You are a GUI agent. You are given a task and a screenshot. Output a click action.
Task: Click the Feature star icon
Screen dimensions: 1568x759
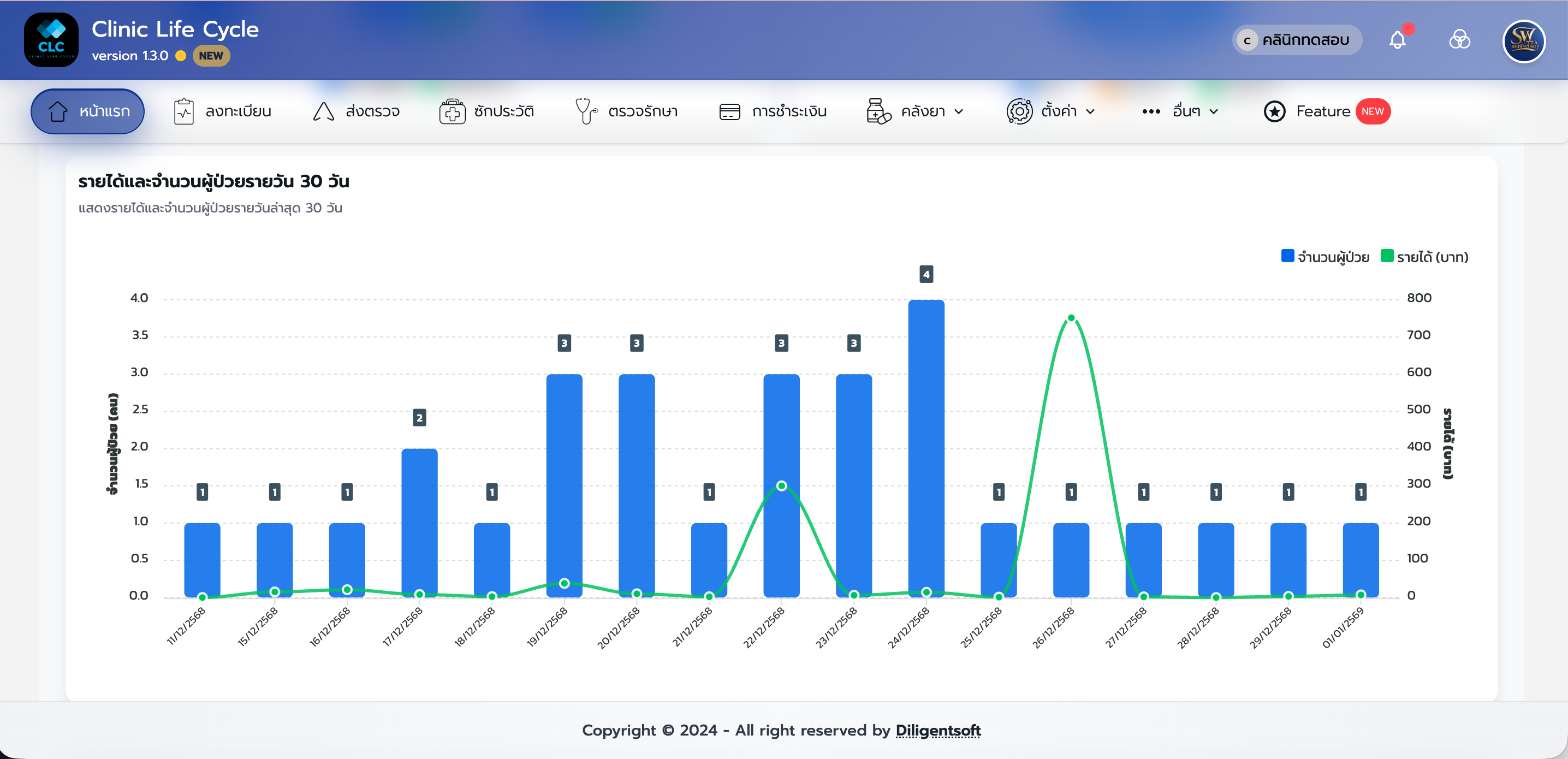(1275, 111)
